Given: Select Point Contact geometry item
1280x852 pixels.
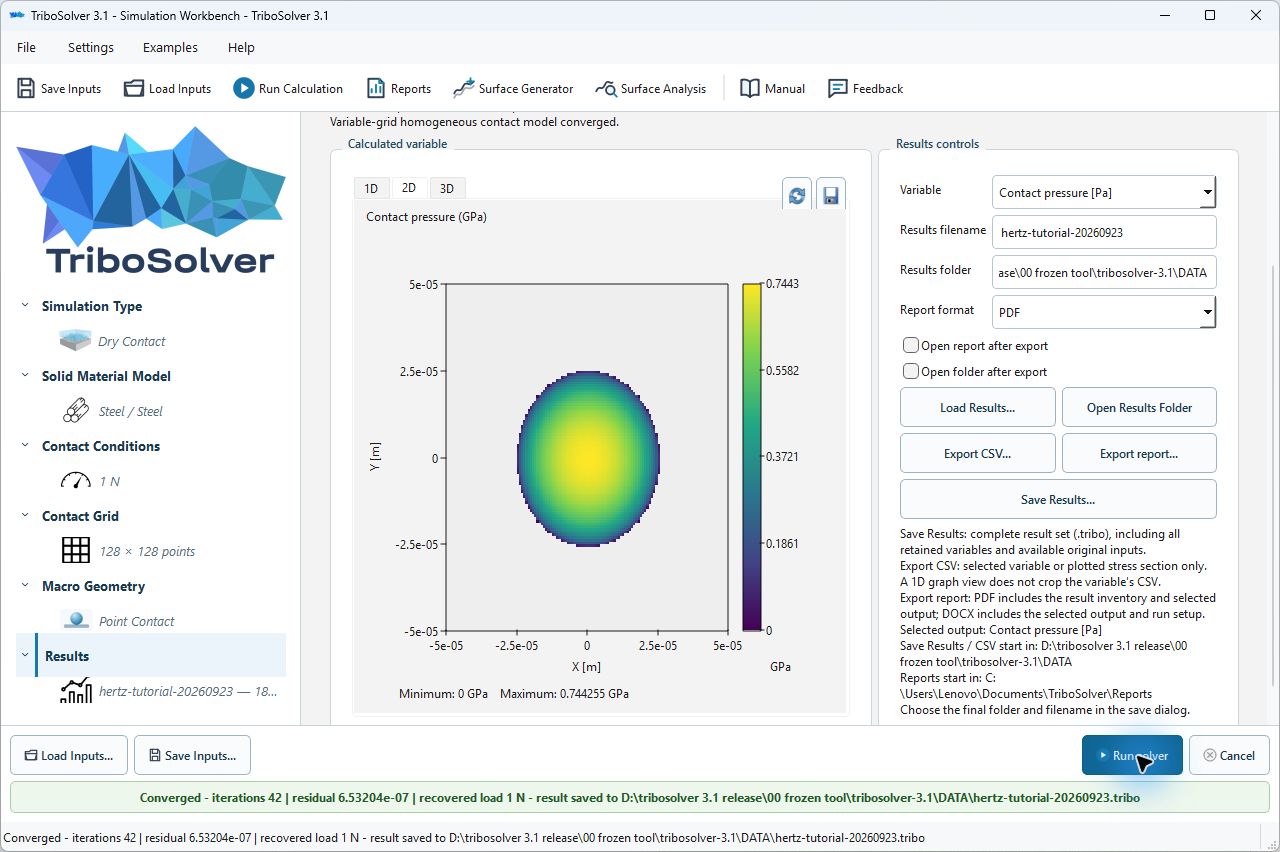Looking at the screenshot, I should (136, 621).
